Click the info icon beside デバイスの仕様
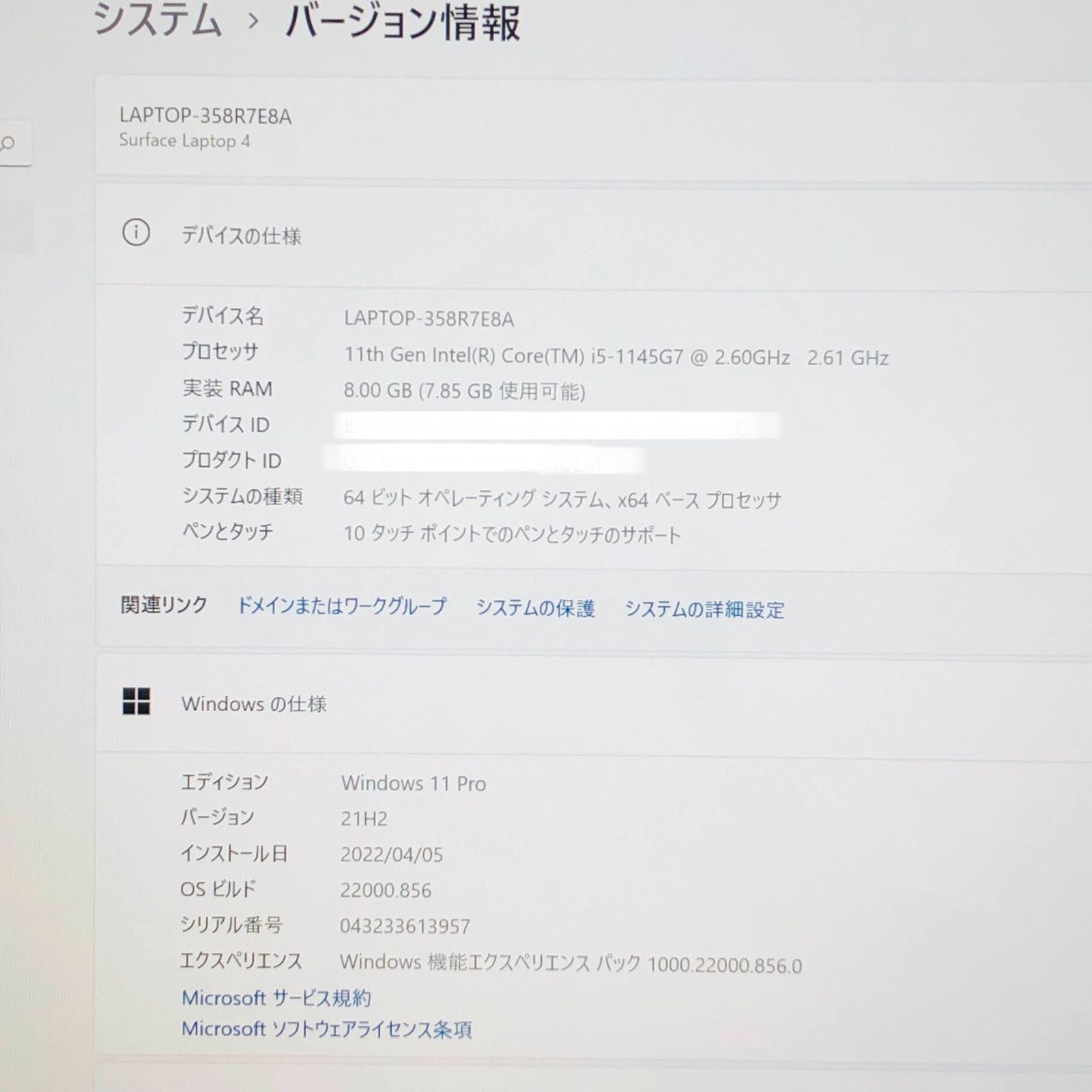 136,233
